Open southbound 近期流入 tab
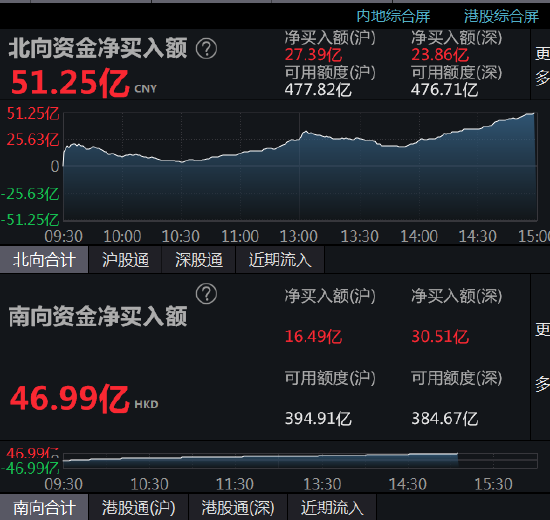550x520 pixels. click(x=332, y=507)
